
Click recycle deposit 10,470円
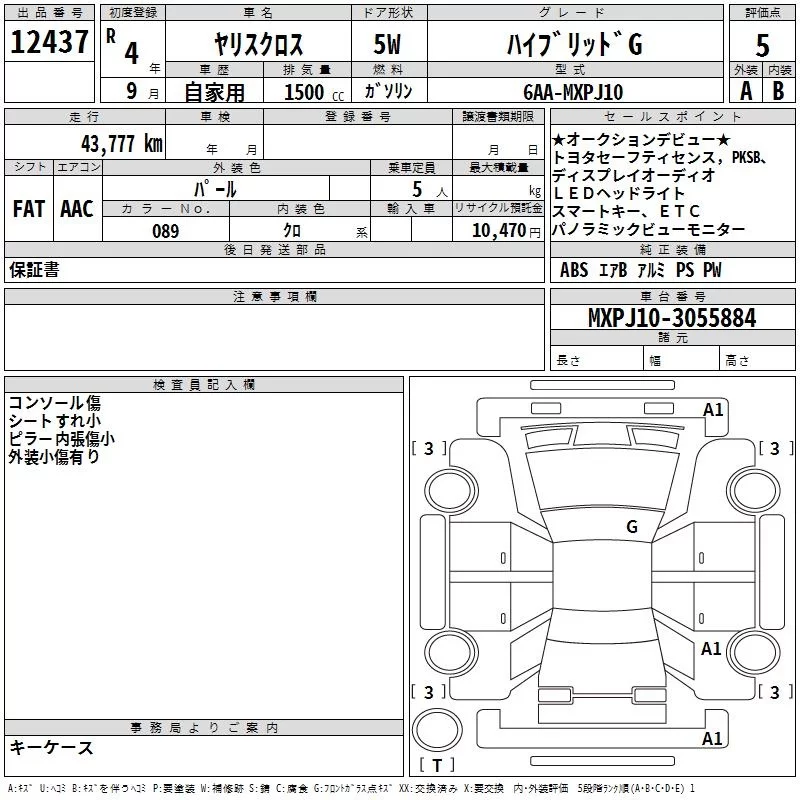point(506,231)
